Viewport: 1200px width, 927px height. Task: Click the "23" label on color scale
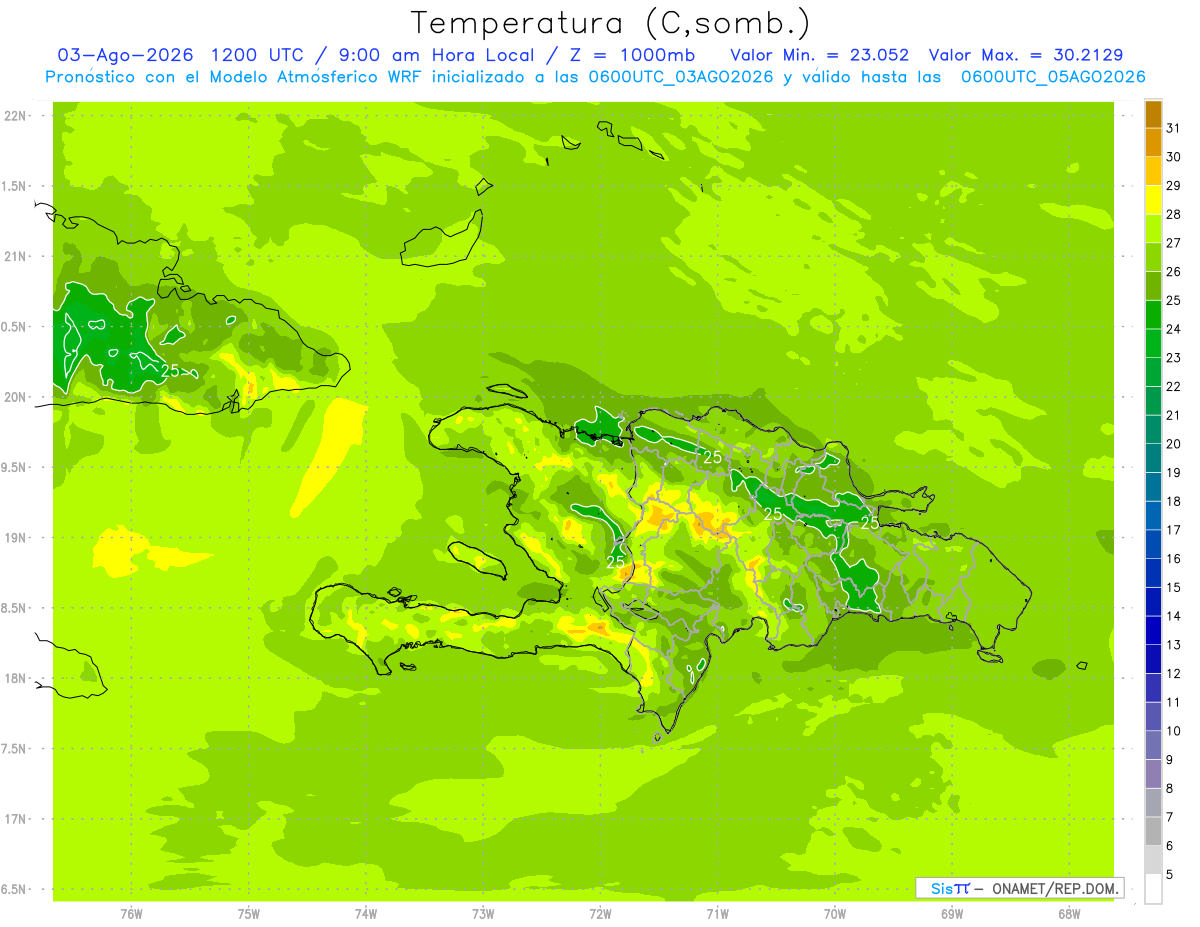click(x=1174, y=358)
